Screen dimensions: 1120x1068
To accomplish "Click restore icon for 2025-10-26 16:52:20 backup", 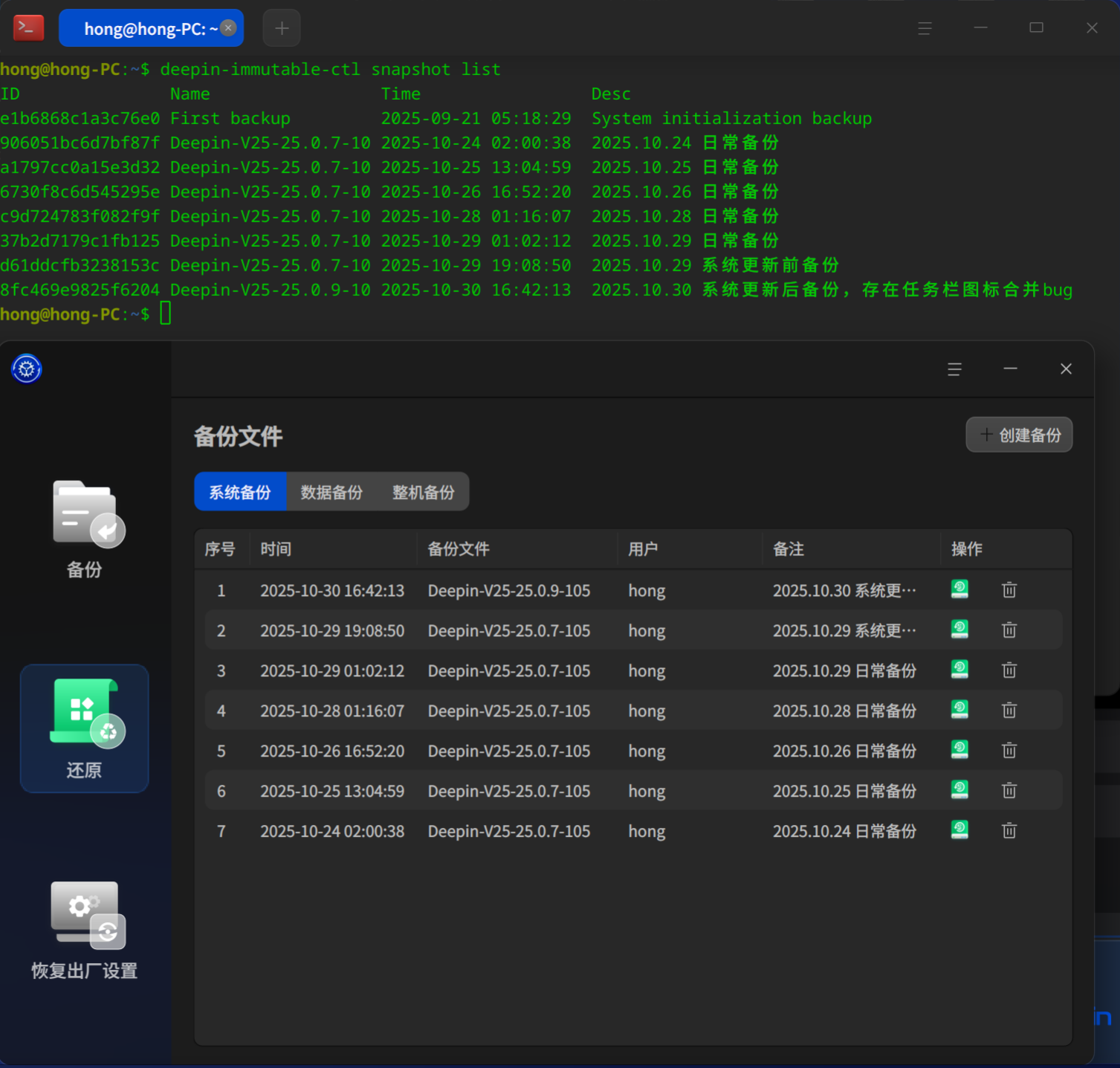I will pyautogui.click(x=959, y=750).
